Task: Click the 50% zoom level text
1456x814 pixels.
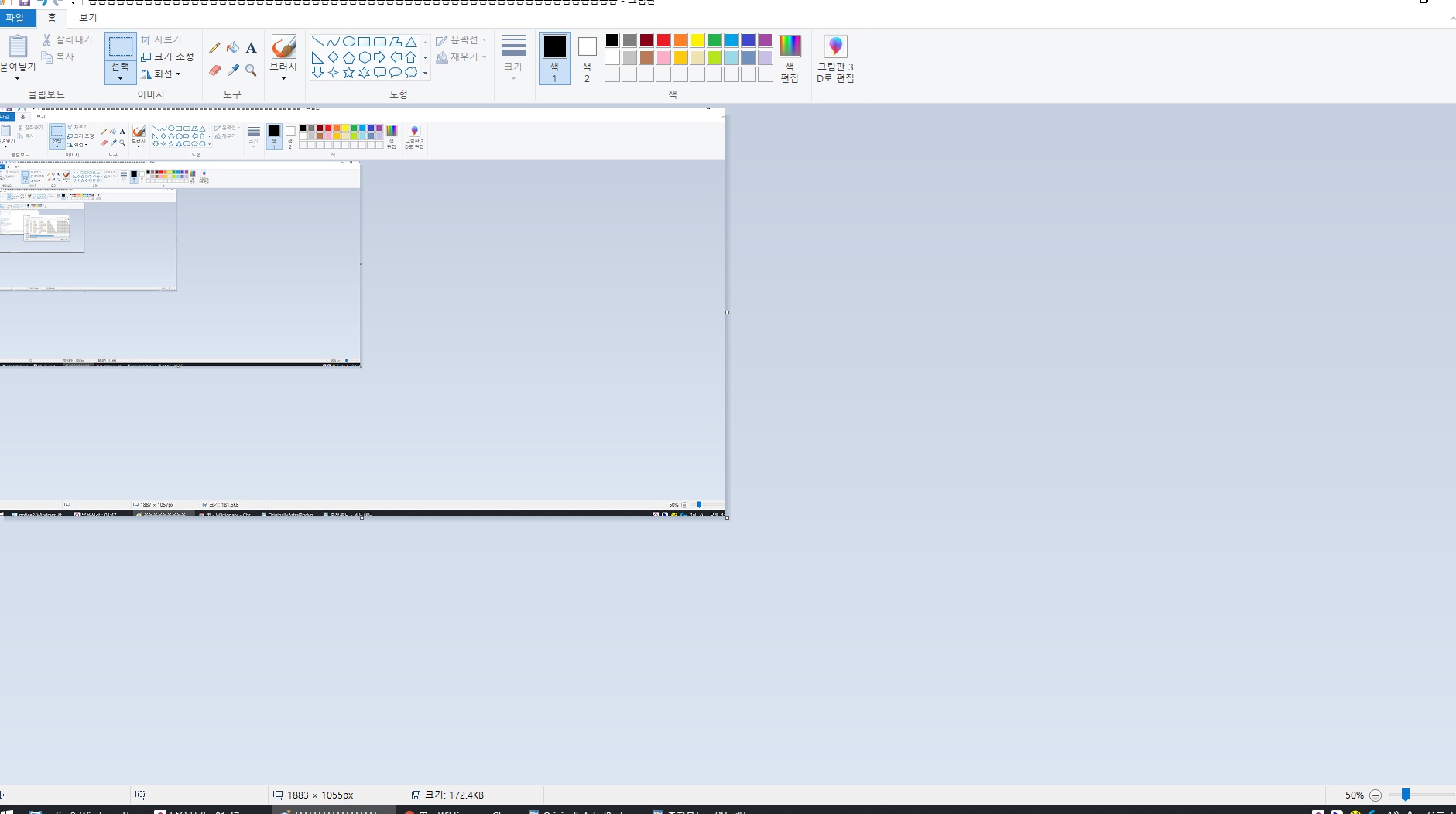Action: click(1354, 795)
